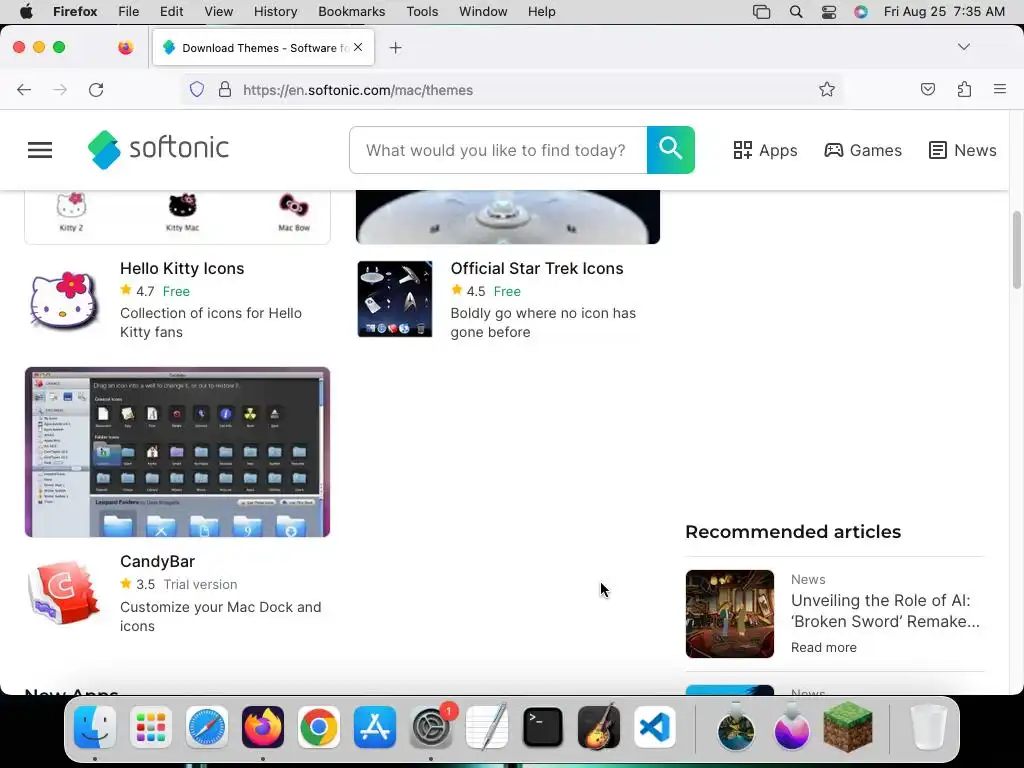
Task: Open the Broken Sword article thumbnail
Action: 729,614
